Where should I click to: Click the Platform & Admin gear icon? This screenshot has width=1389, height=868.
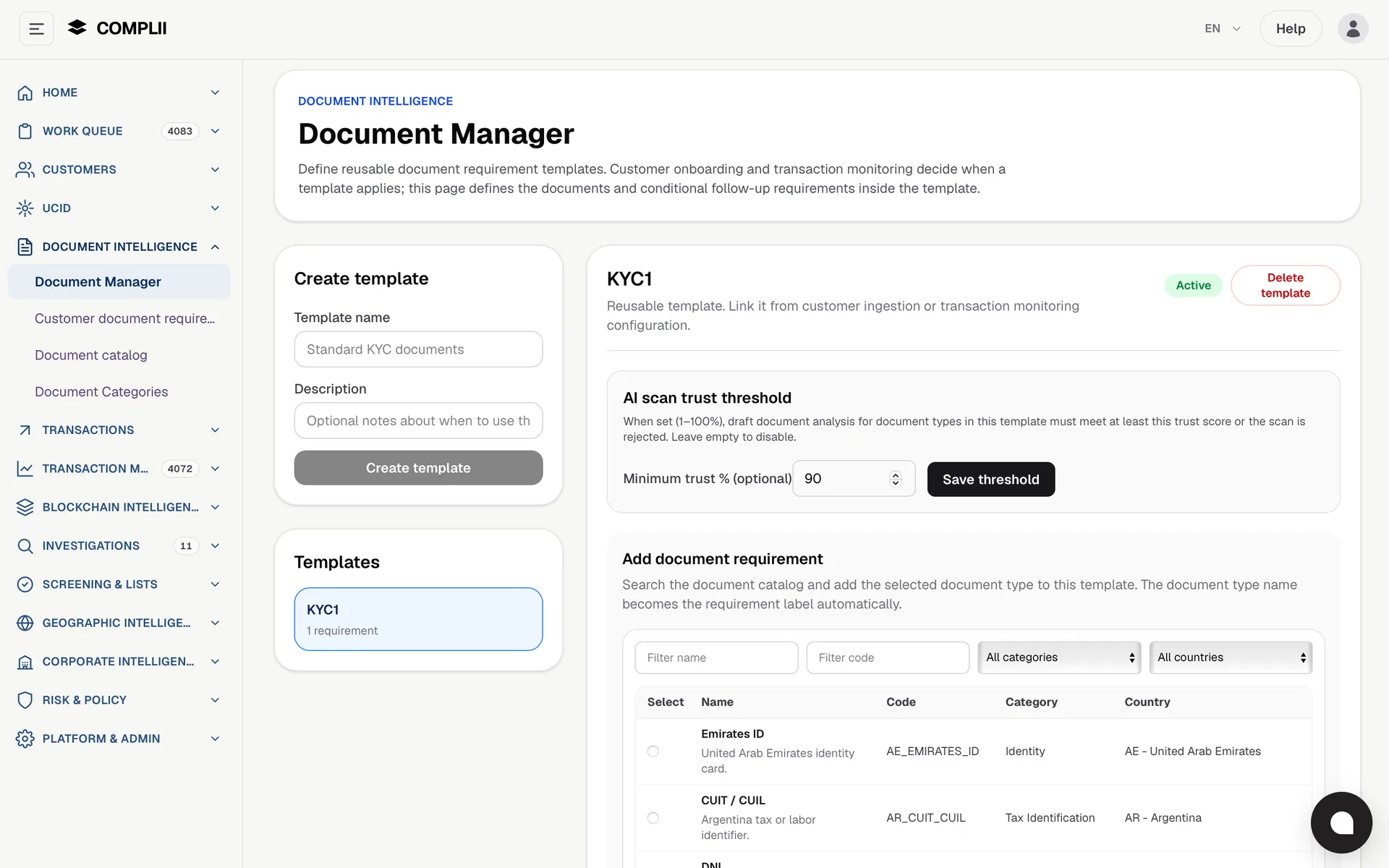click(x=25, y=739)
